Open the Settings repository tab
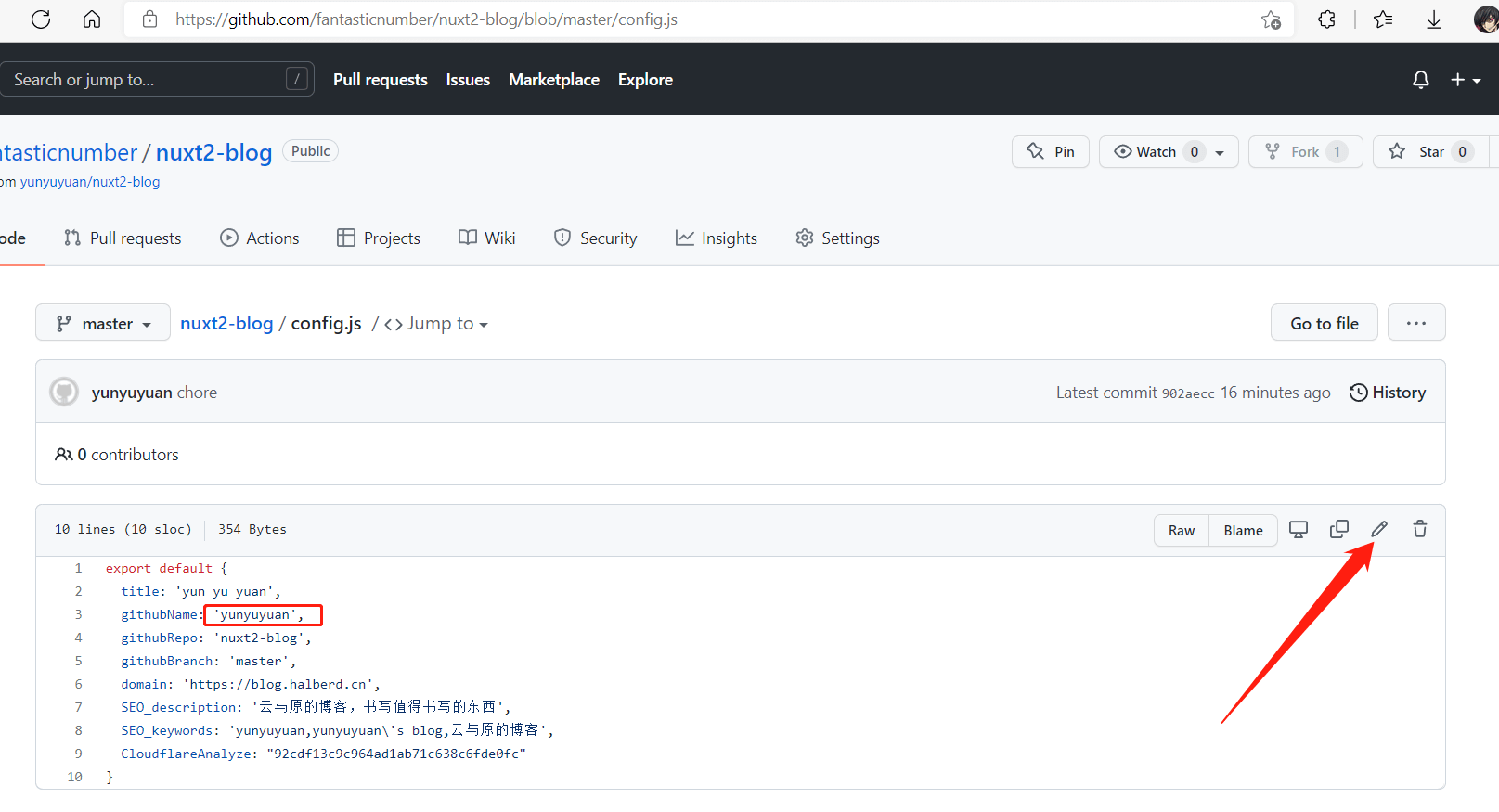This screenshot has width=1499, height=812. click(837, 238)
